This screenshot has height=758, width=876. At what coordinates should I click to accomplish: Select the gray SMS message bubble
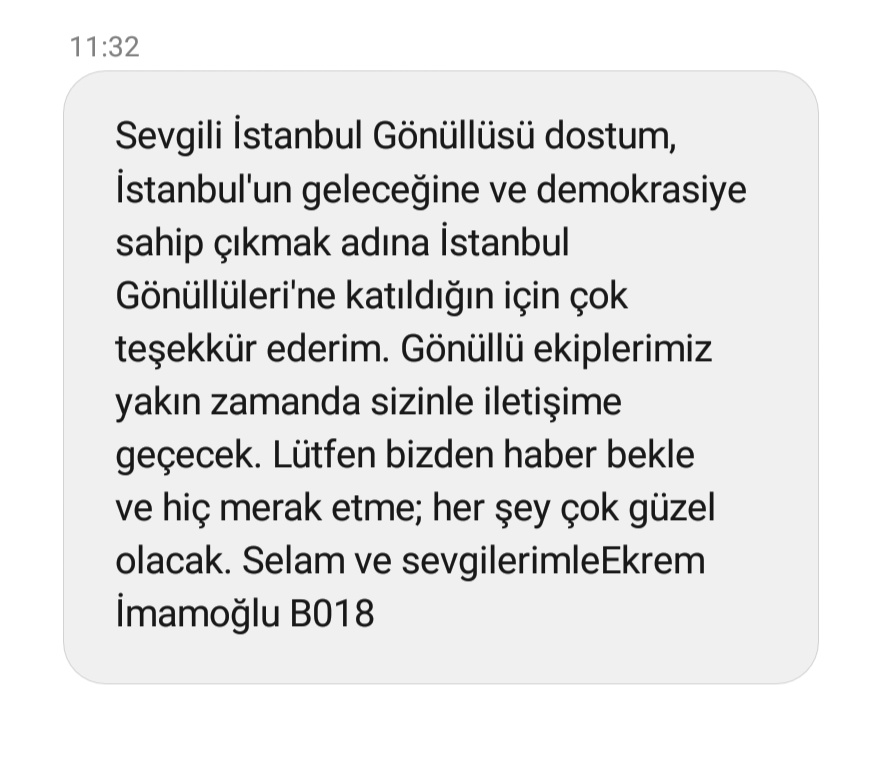pyautogui.click(x=441, y=377)
